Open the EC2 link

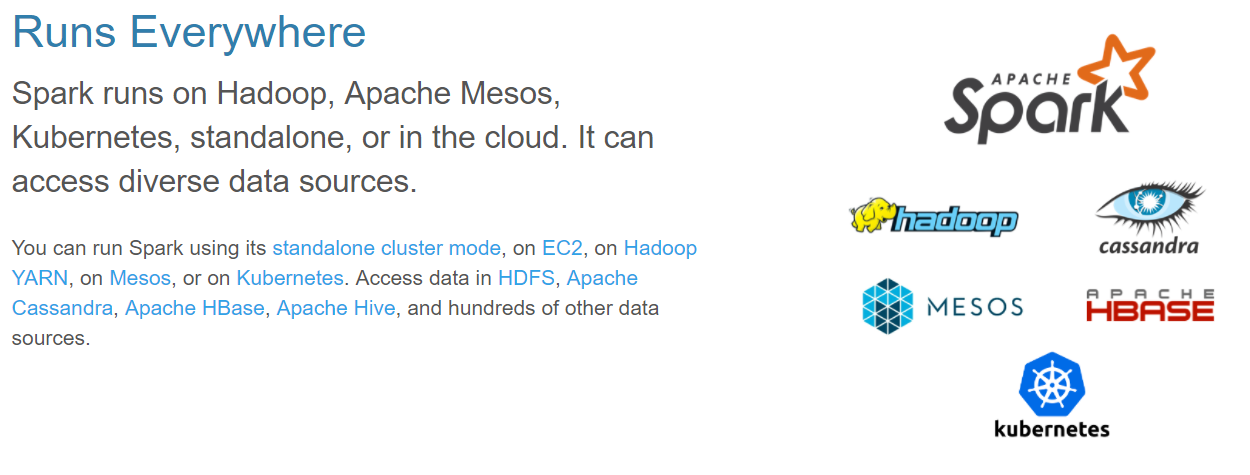coord(563,248)
